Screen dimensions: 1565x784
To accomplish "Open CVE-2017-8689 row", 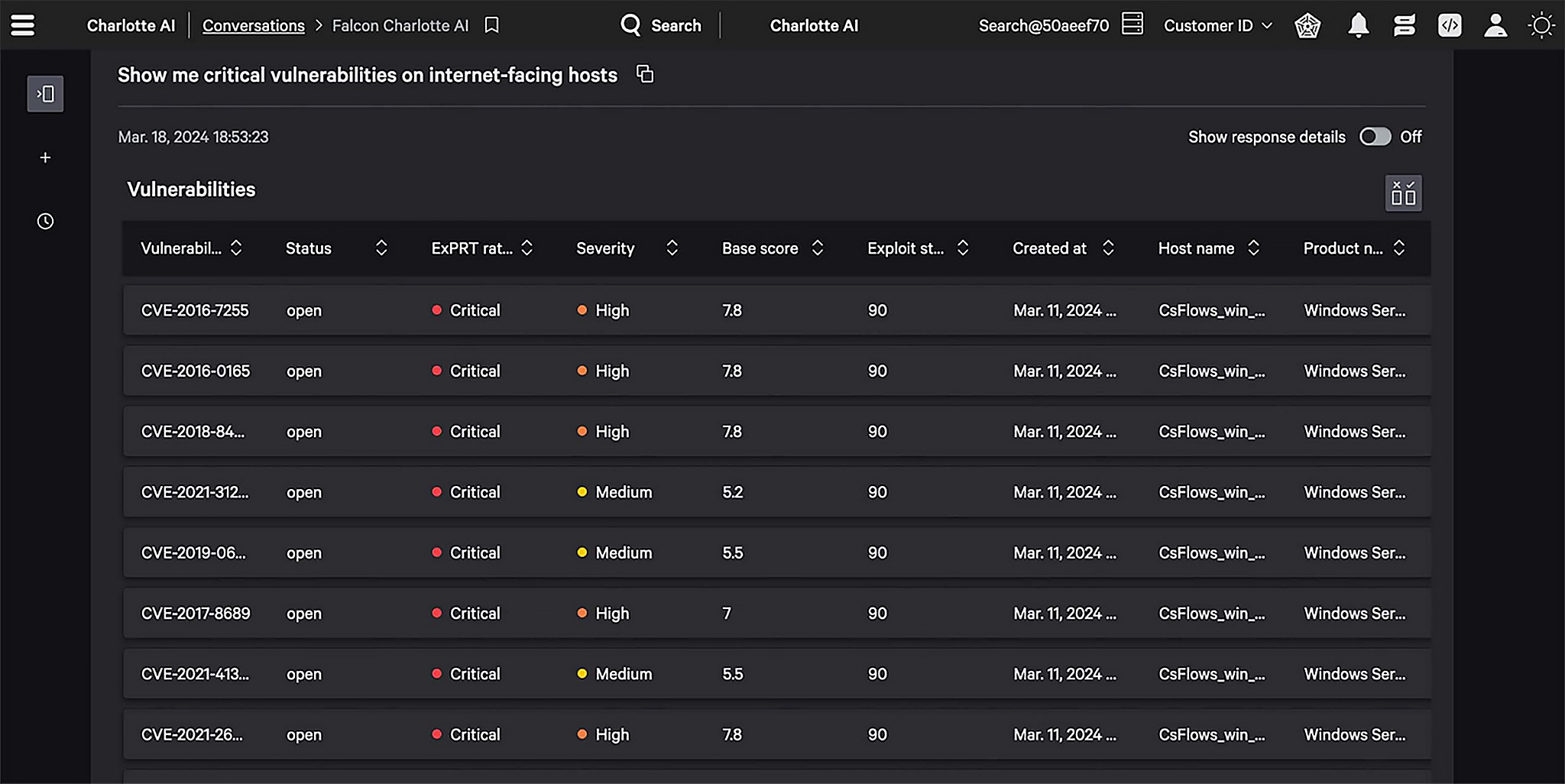I will click(x=776, y=614).
